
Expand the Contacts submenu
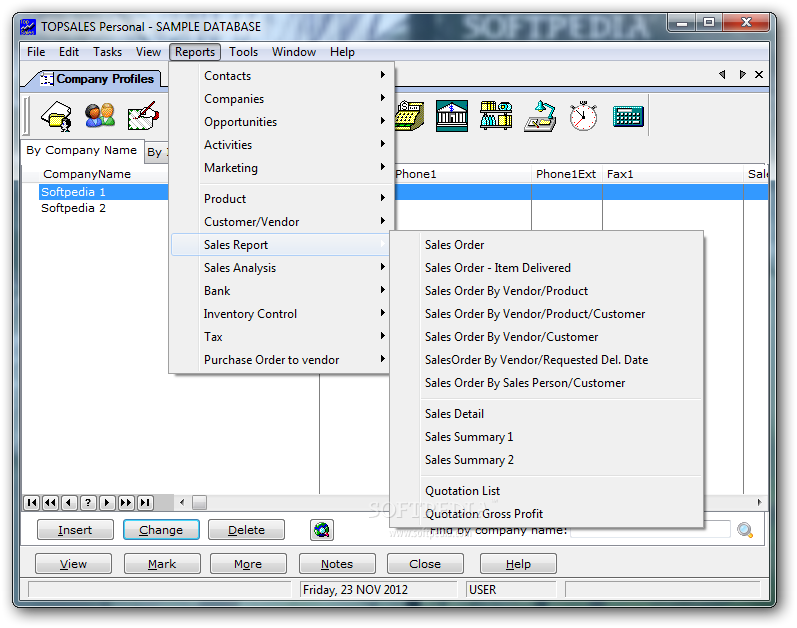tap(282, 76)
